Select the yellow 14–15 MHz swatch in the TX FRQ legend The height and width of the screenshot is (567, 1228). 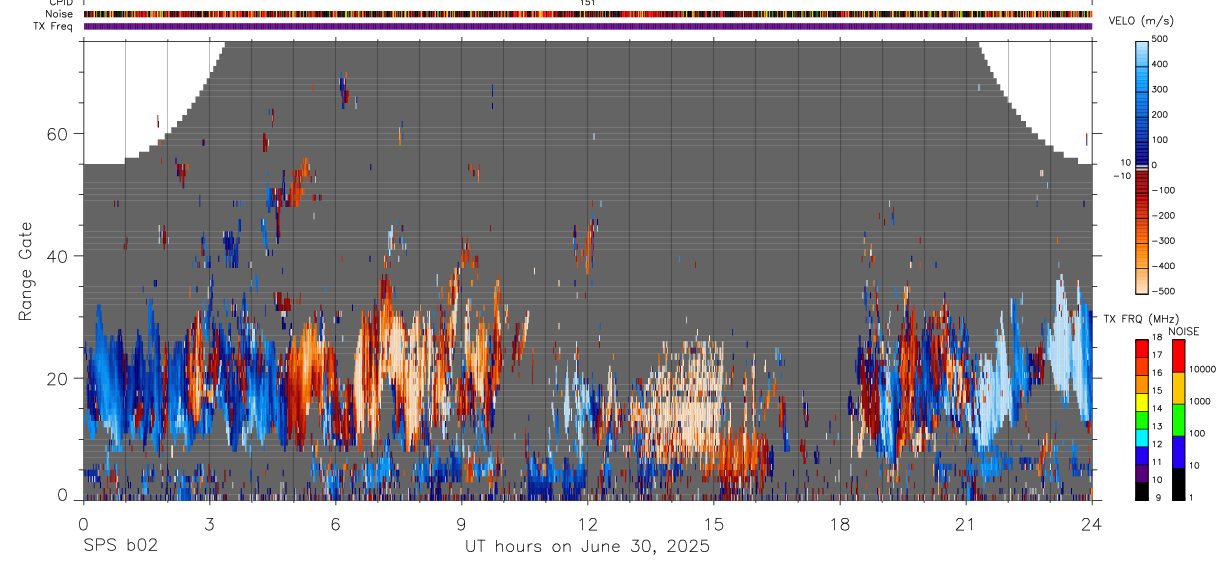click(1143, 401)
